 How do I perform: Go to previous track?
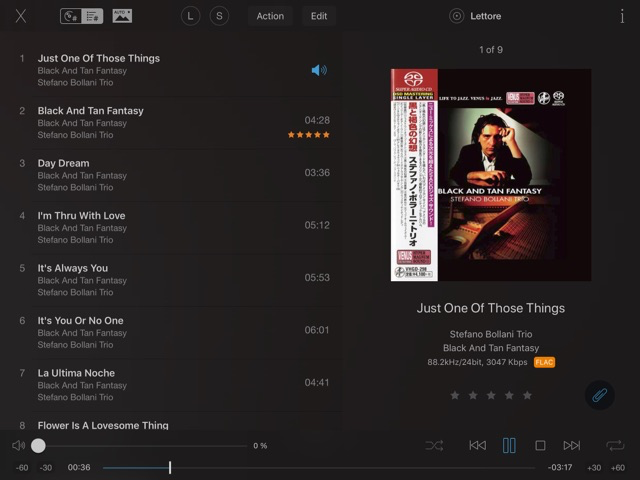478,445
